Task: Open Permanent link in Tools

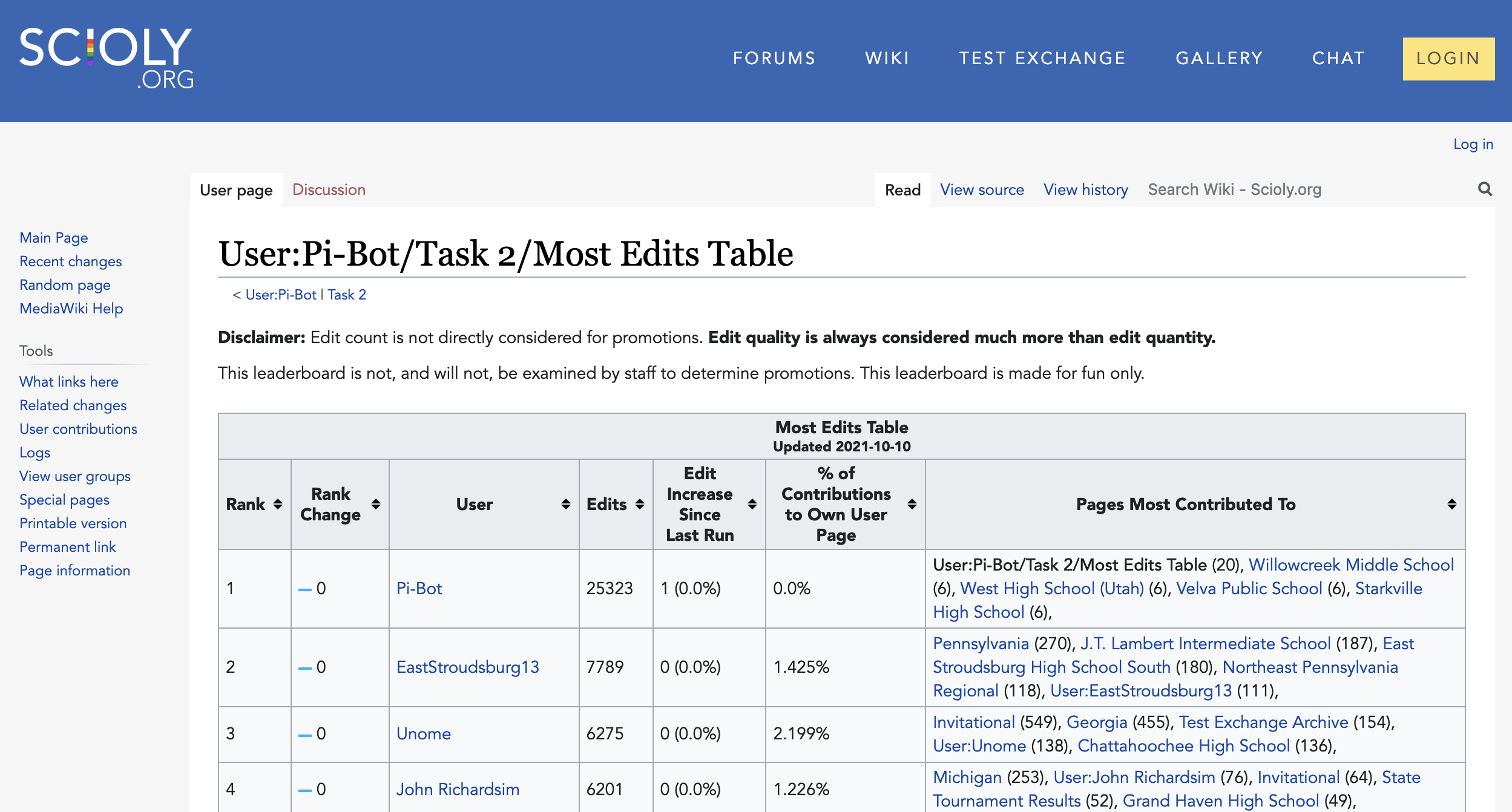Action: click(x=67, y=547)
